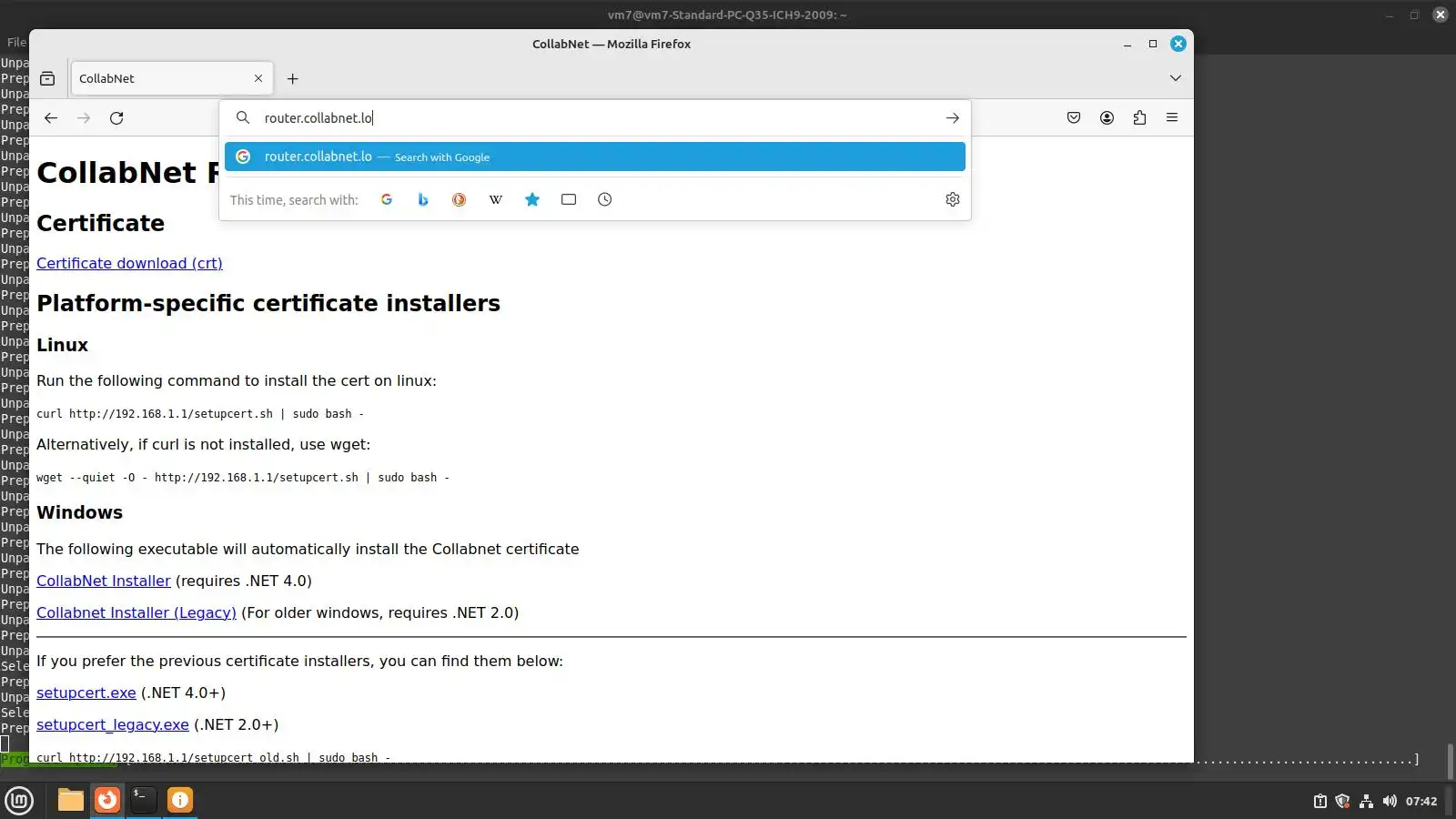Click the Certificate heading
Screen dimensions: 1456x819
tap(100, 223)
